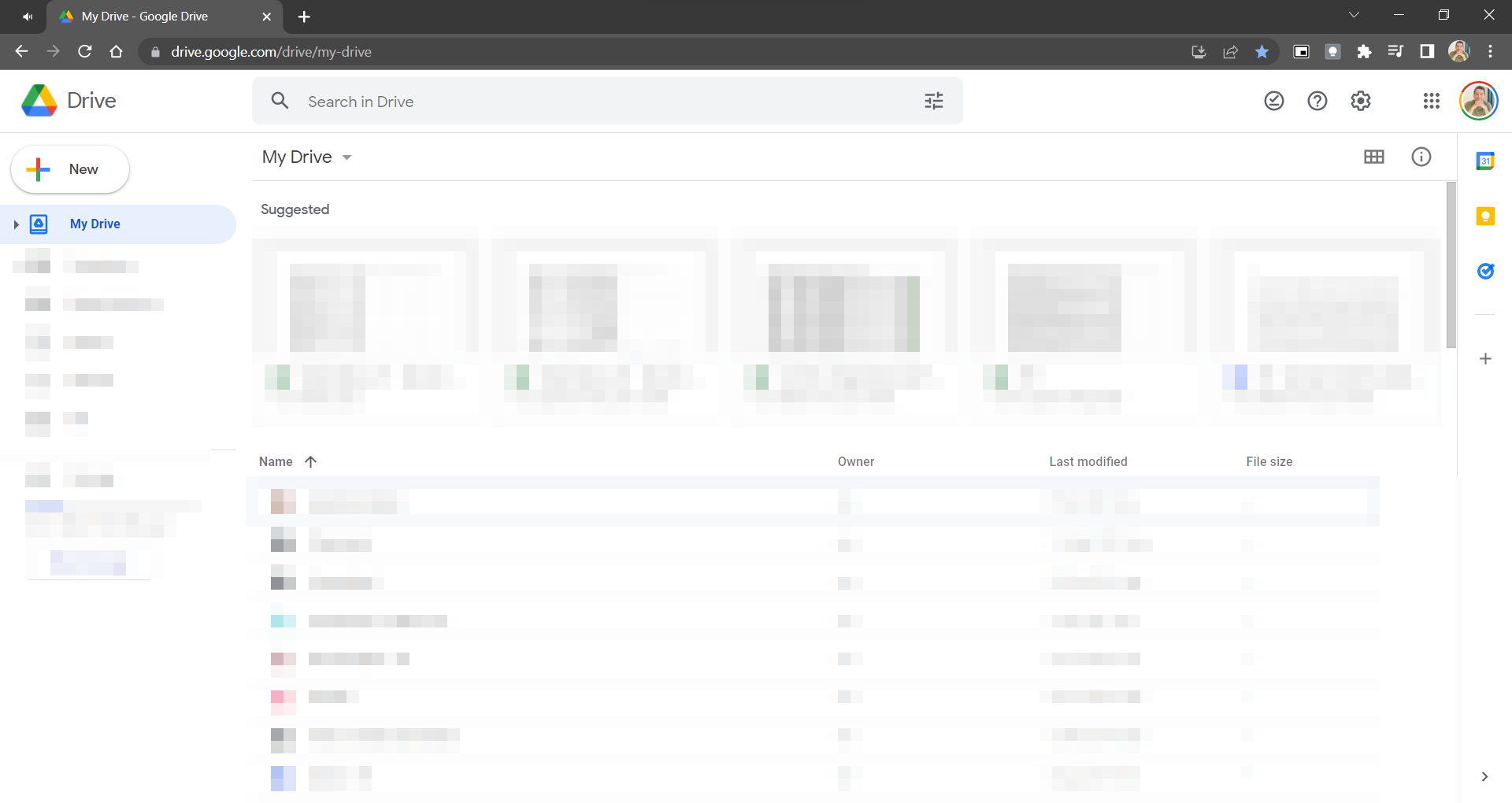
Task: Show search options in the search bar
Action: point(933,101)
